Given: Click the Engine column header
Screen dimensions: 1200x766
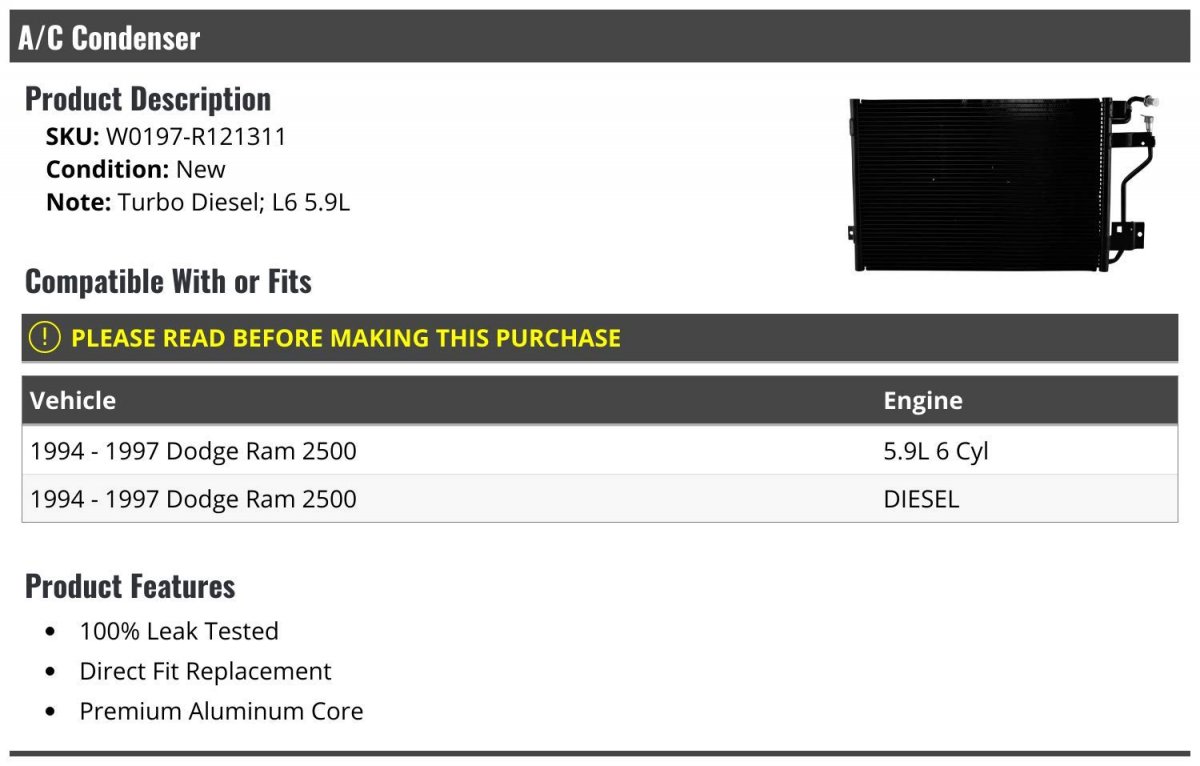Looking at the screenshot, I should (x=923, y=401).
